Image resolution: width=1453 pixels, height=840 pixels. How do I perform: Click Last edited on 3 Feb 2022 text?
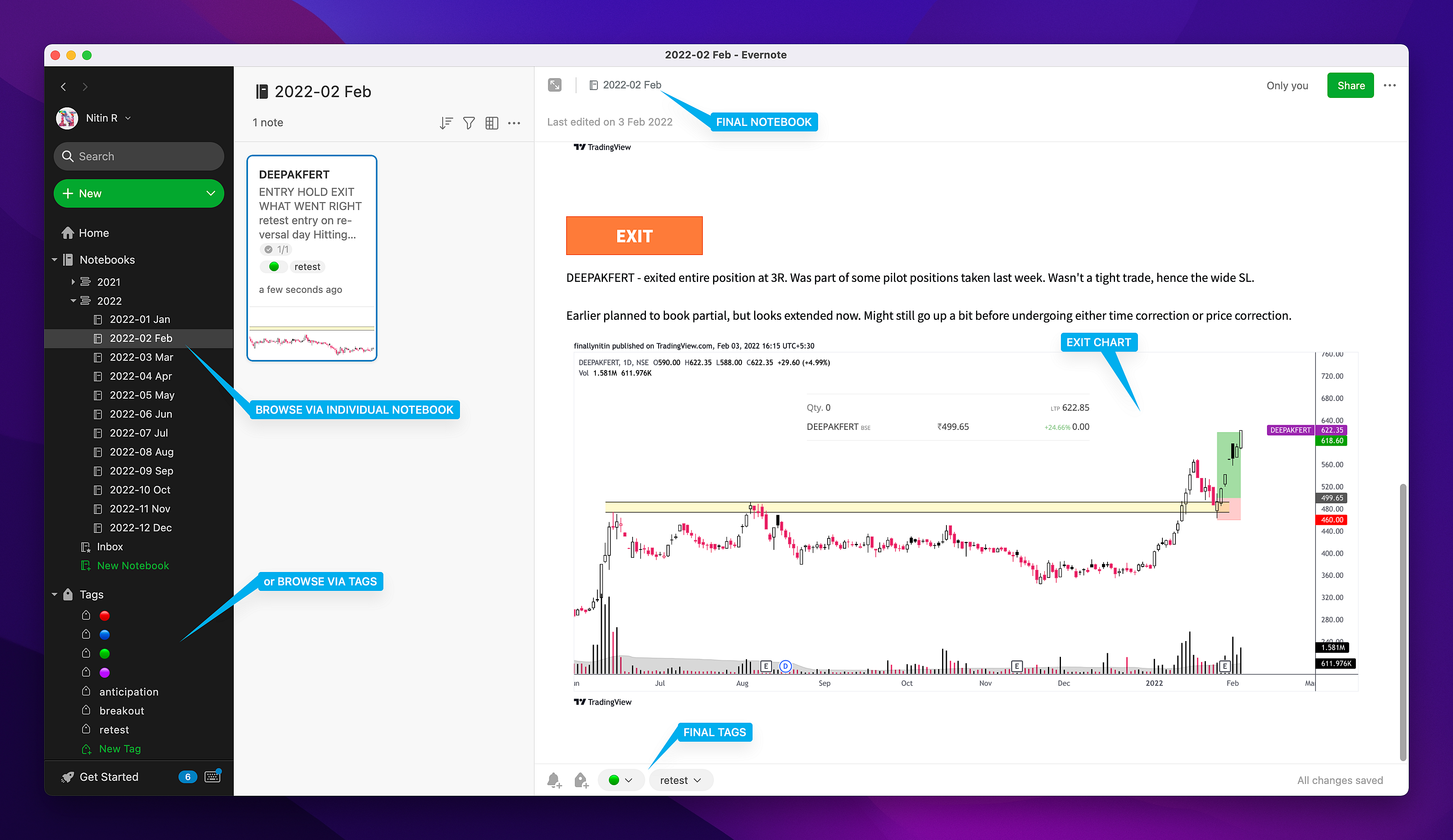click(x=610, y=122)
